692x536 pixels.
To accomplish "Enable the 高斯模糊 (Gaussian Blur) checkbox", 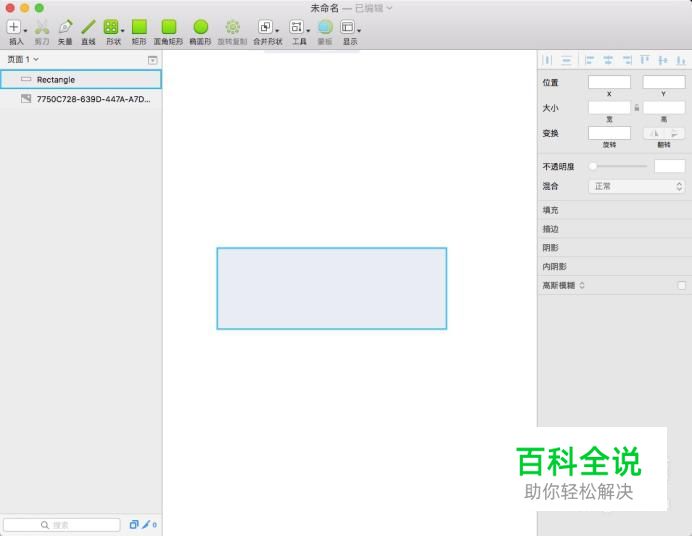I will pyautogui.click(x=681, y=285).
